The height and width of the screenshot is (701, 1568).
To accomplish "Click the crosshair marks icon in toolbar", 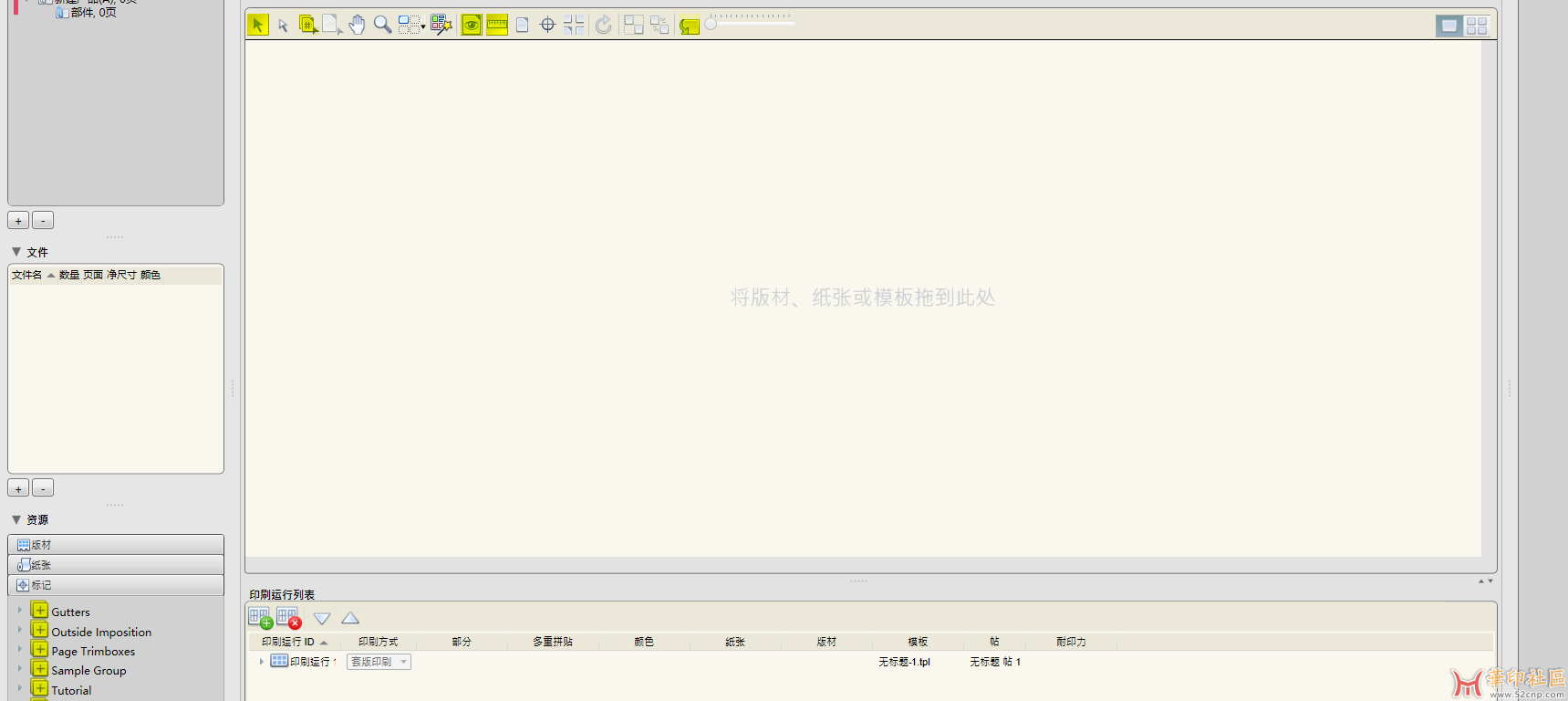I will tap(547, 25).
